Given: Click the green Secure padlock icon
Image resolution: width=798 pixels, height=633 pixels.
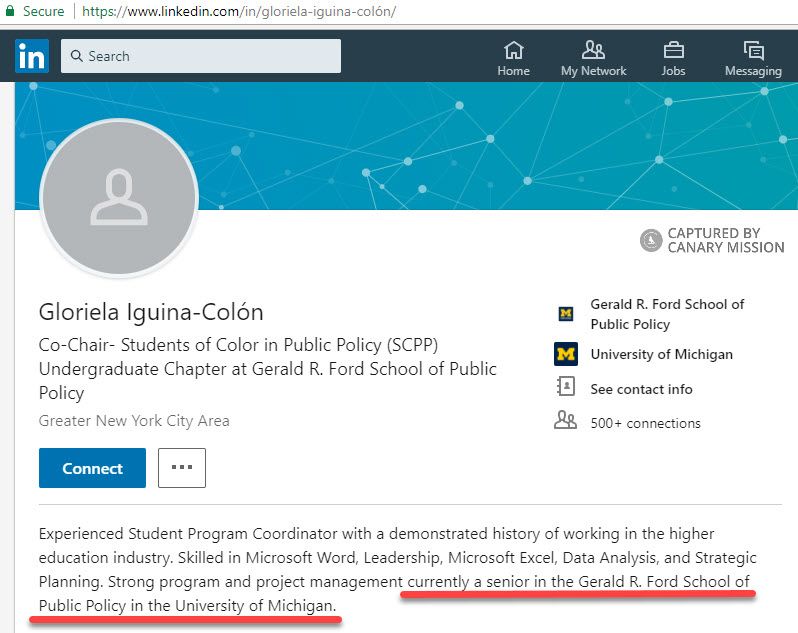Looking at the screenshot, I should (9, 12).
